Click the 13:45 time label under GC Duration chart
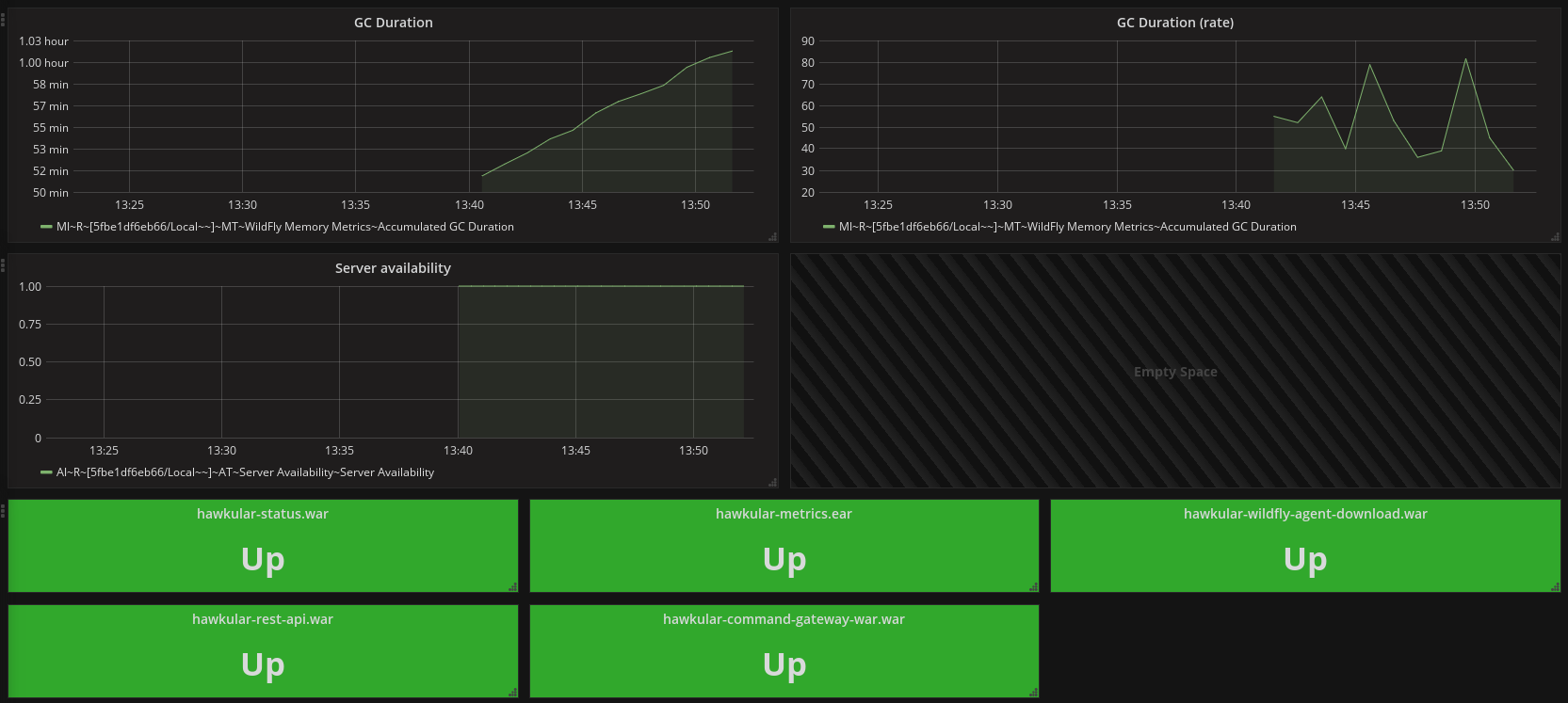The width and height of the screenshot is (1568, 703). (582, 205)
